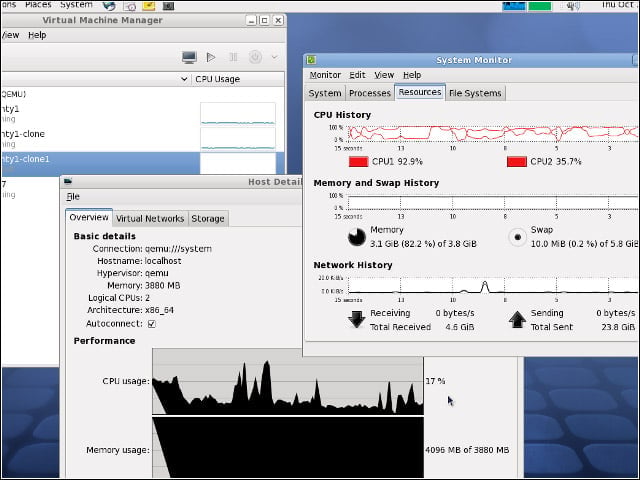Switch to File Systems tab
The image size is (640, 480).
(475, 93)
